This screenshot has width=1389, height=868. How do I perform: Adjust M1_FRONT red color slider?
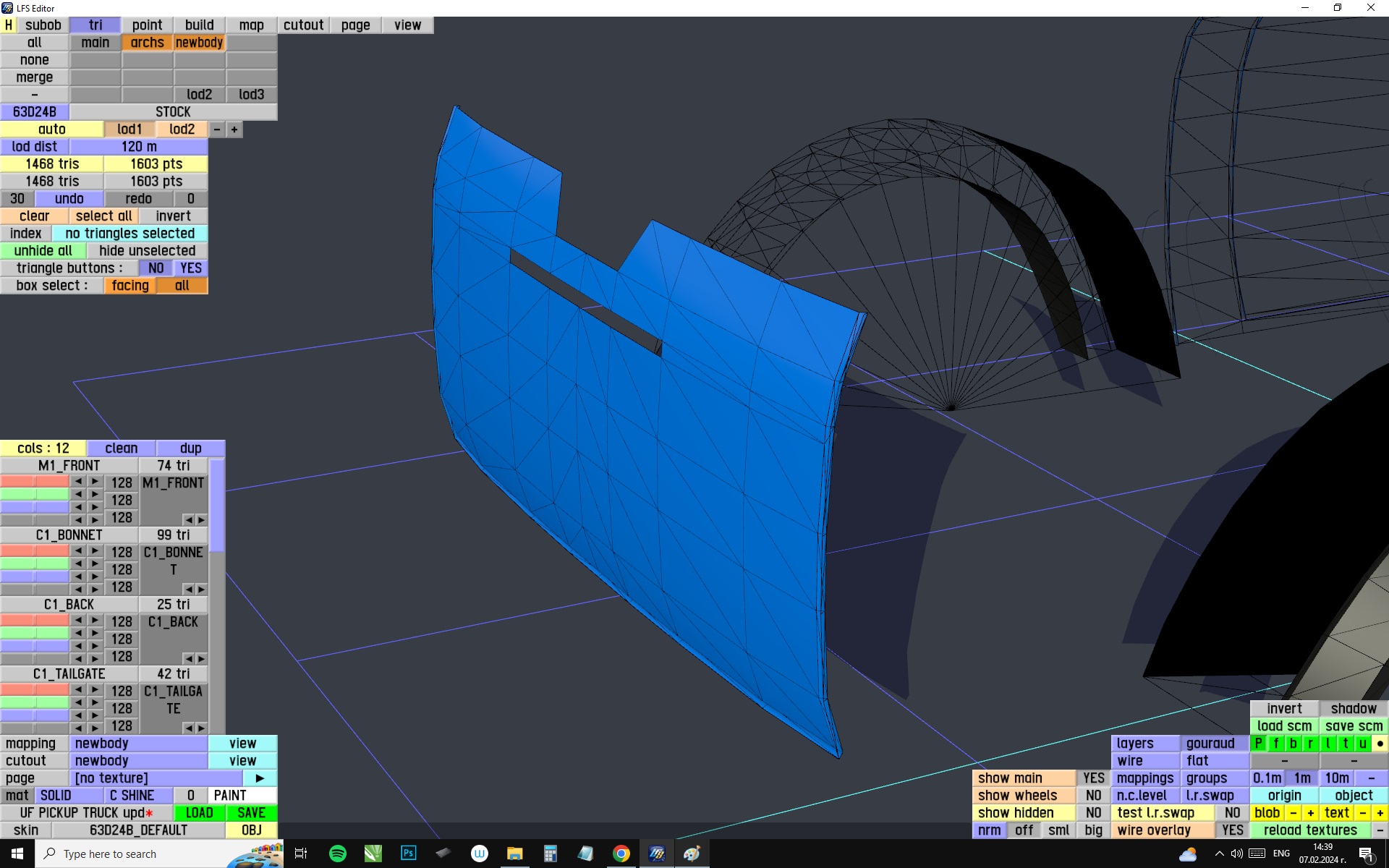[x=35, y=482]
